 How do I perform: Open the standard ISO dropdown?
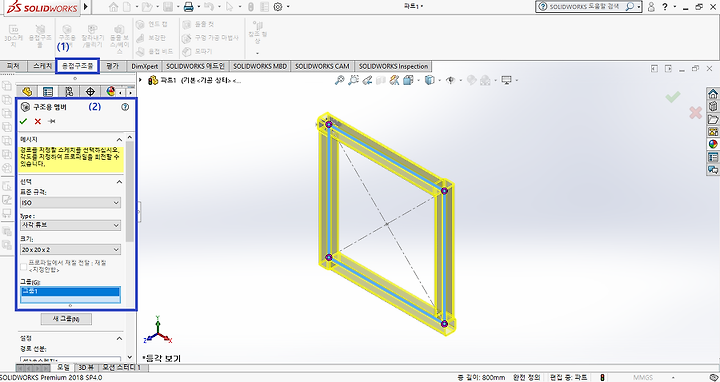71,202
